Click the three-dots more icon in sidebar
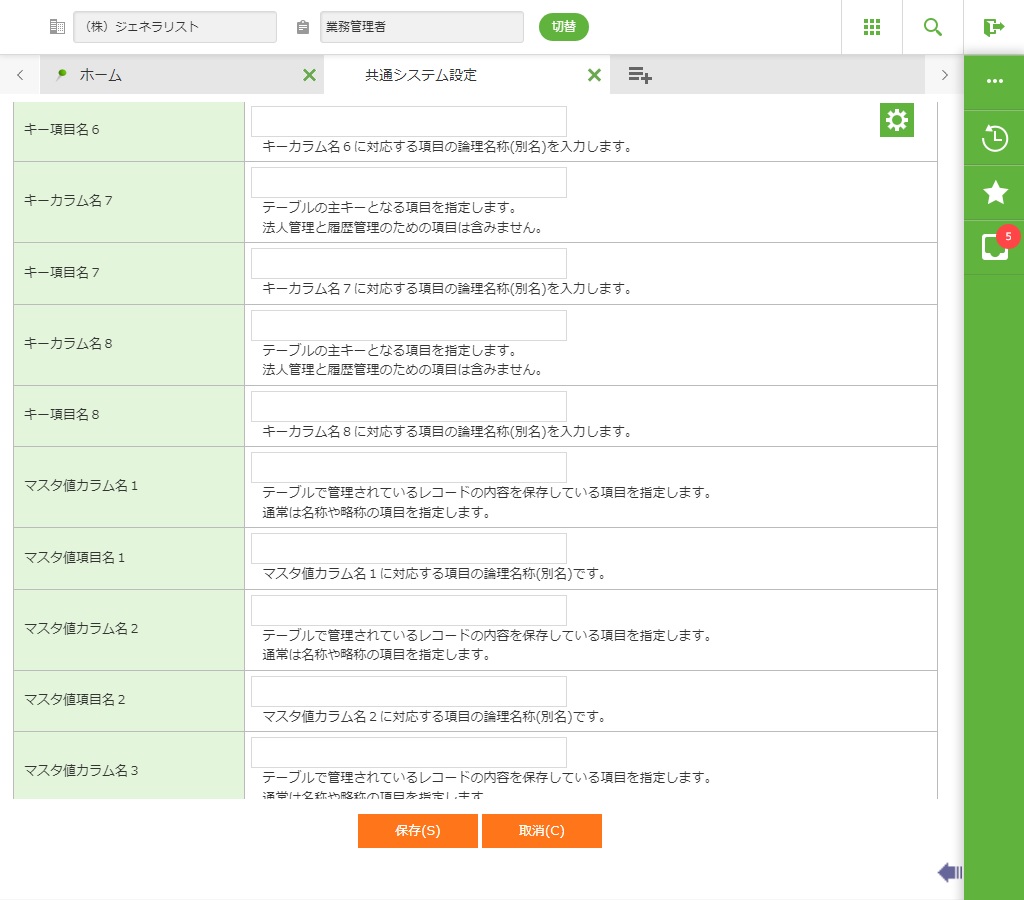 pos(994,81)
